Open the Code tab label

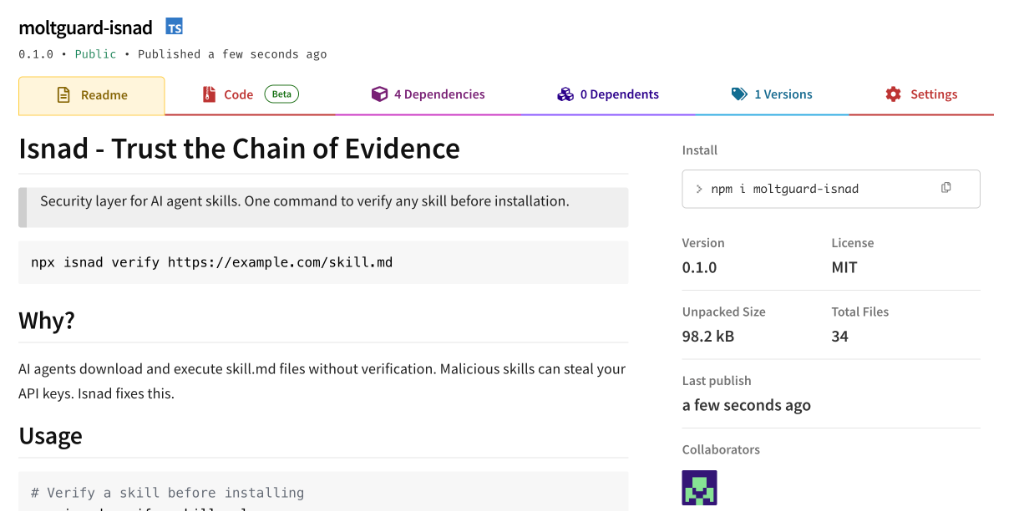[238, 95]
